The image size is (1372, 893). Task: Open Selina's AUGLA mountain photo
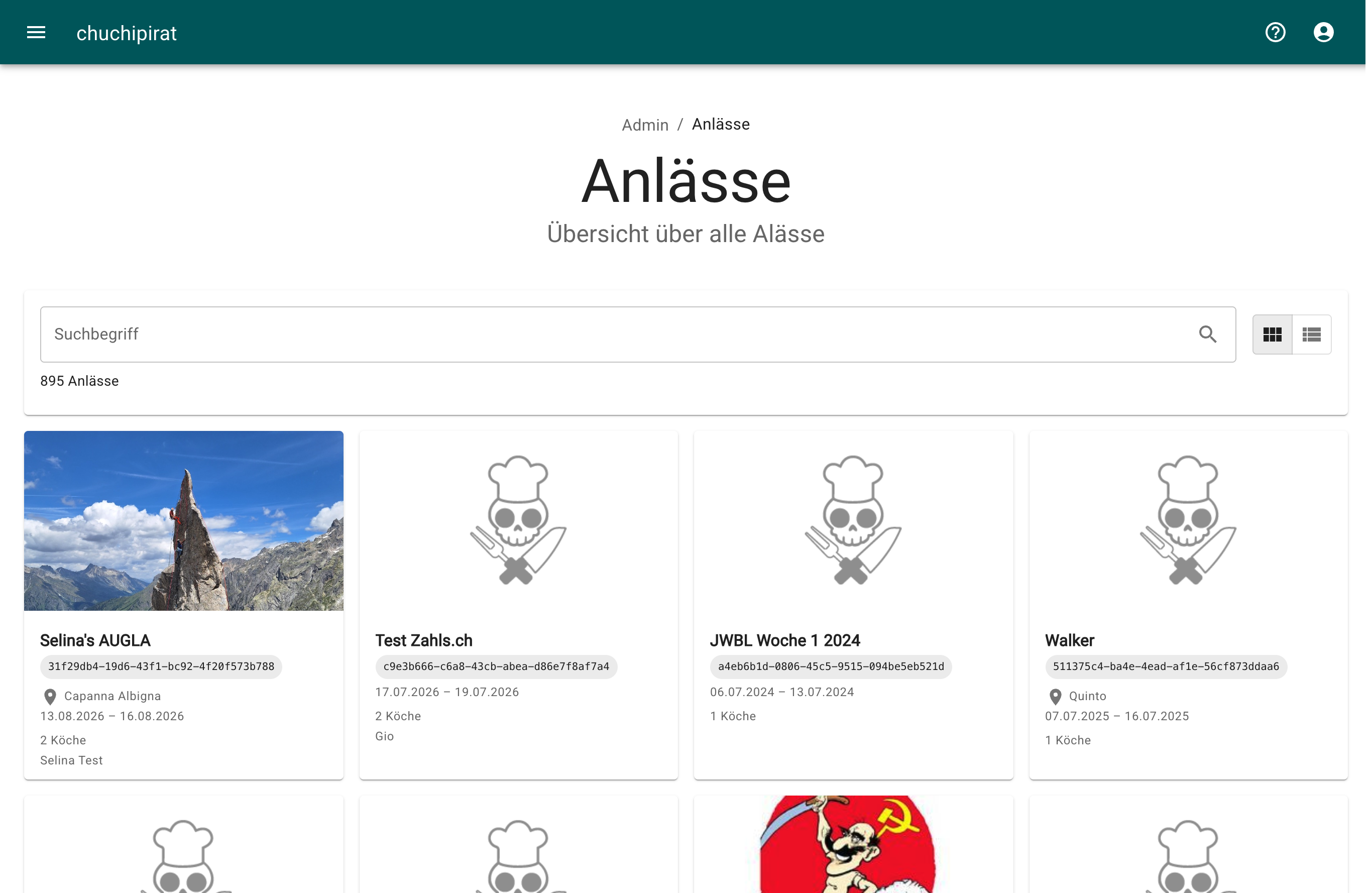183,520
